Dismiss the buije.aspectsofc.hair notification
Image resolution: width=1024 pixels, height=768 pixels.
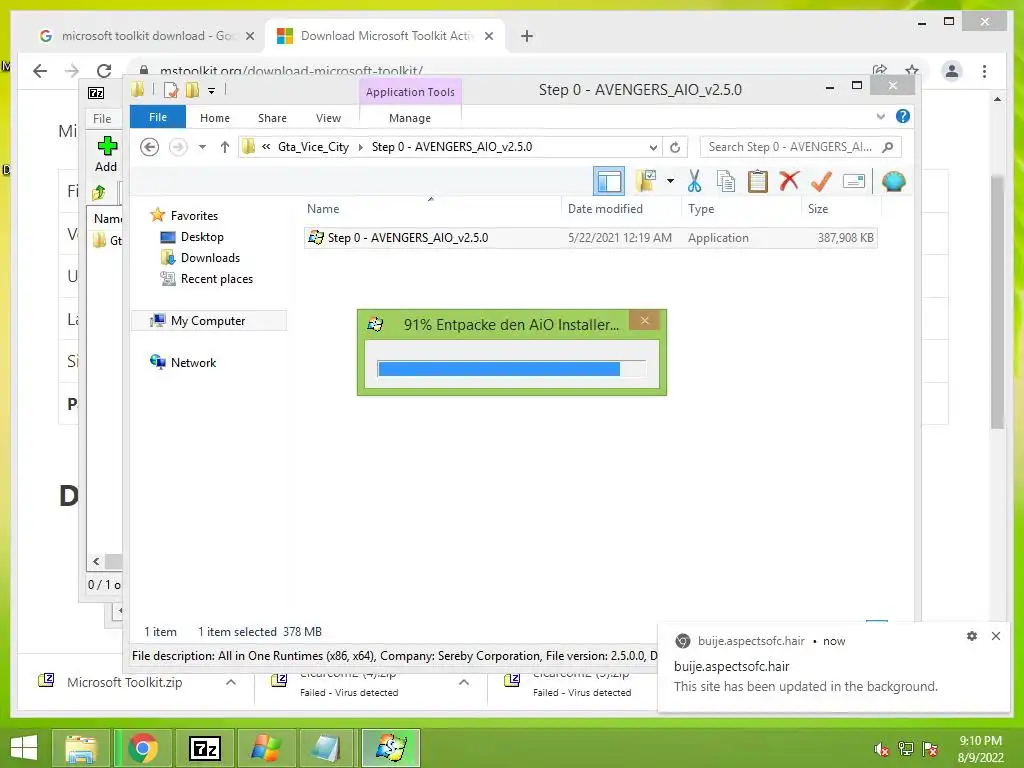(996, 636)
